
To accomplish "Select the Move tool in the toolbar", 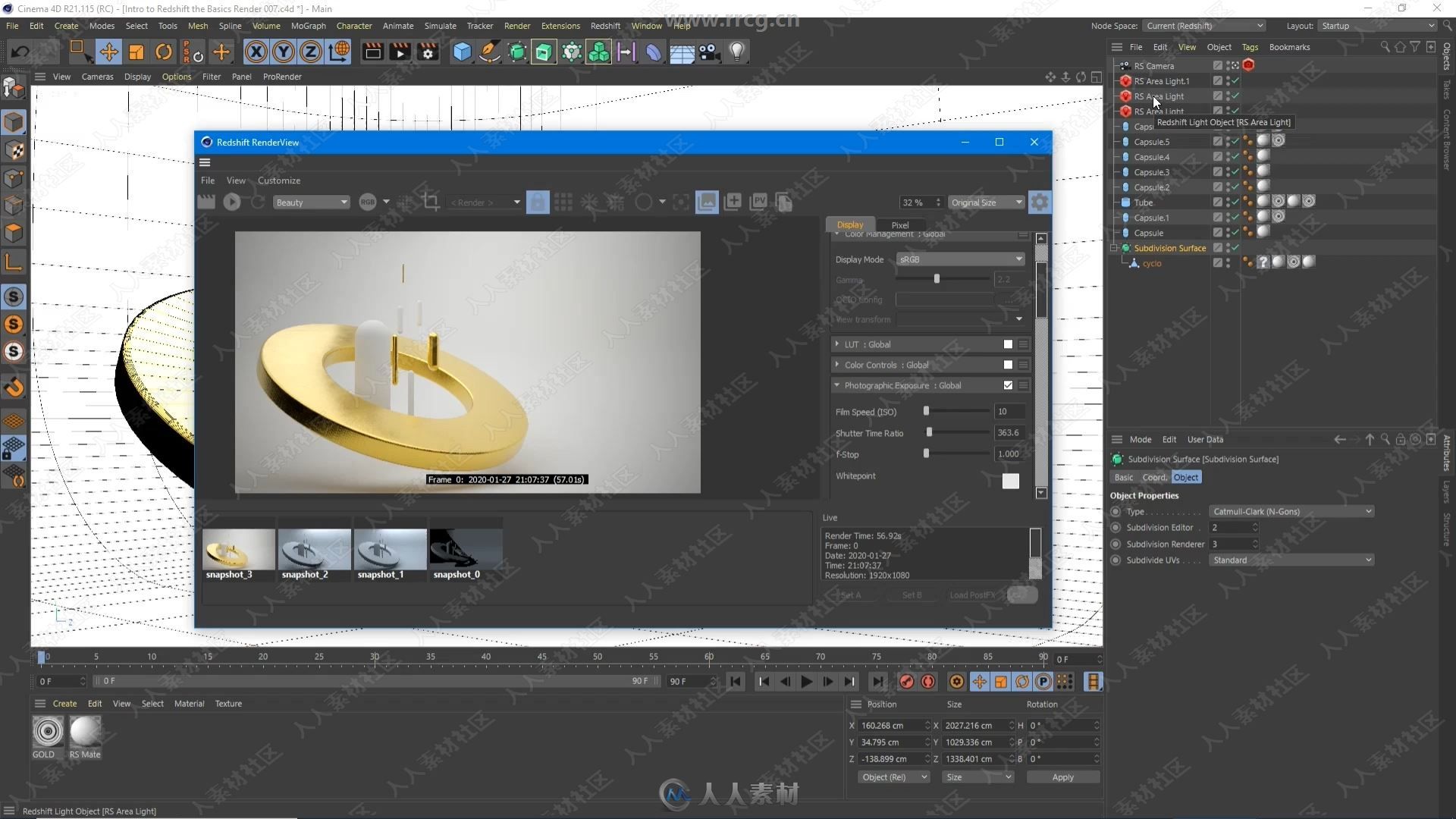I will (108, 52).
